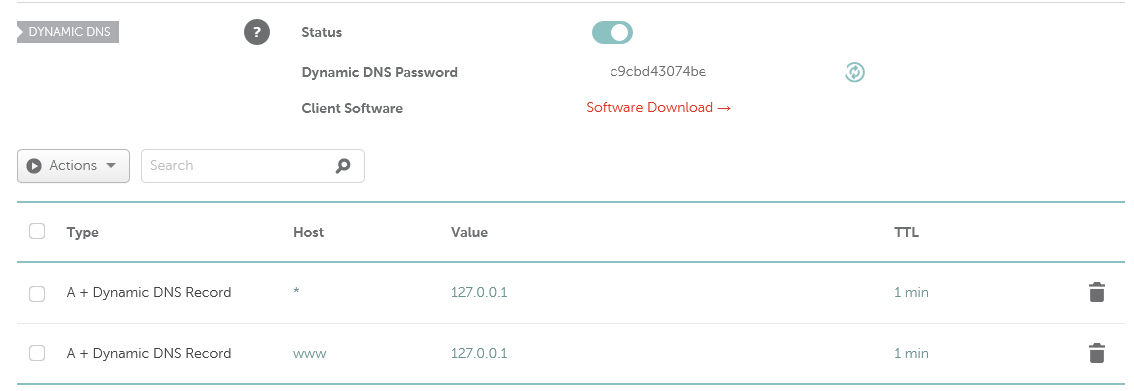The width and height of the screenshot is (1134, 391).
Task: Open the Actions dropdown menu
Action: pyautogui.click(x=73, y=166)
